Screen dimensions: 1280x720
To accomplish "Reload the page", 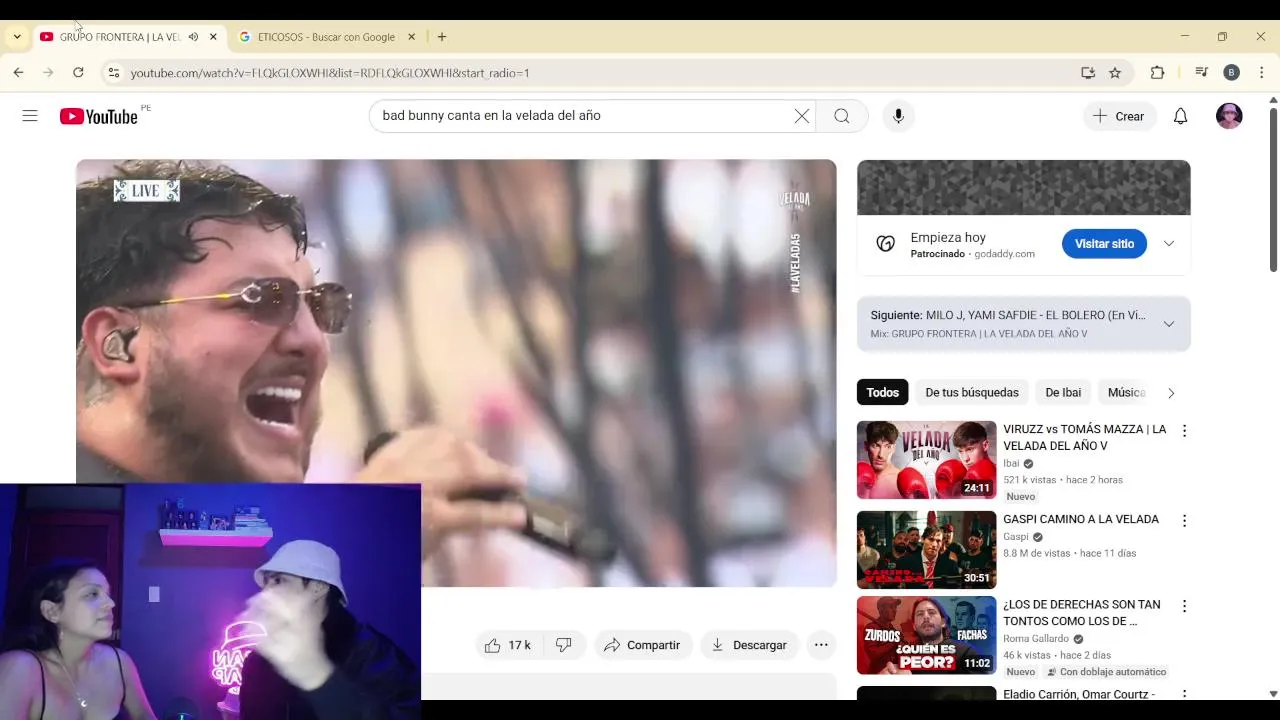I will point(78,72).
